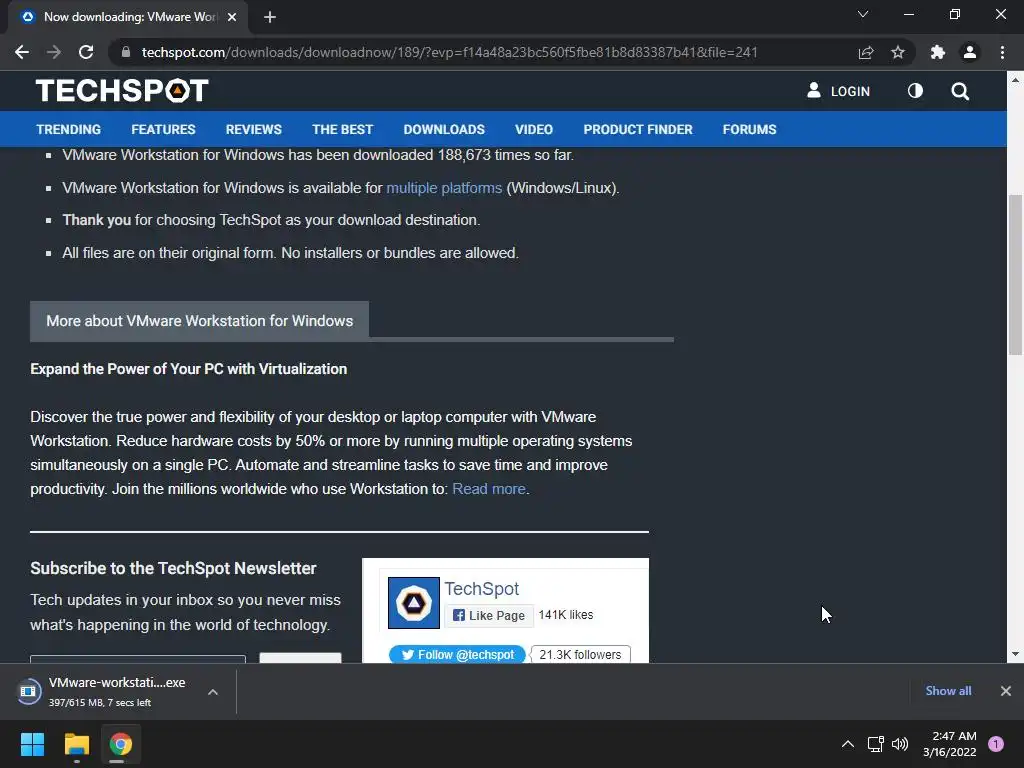
Task: Close the downloads bar
Action: coord(1006,691)
